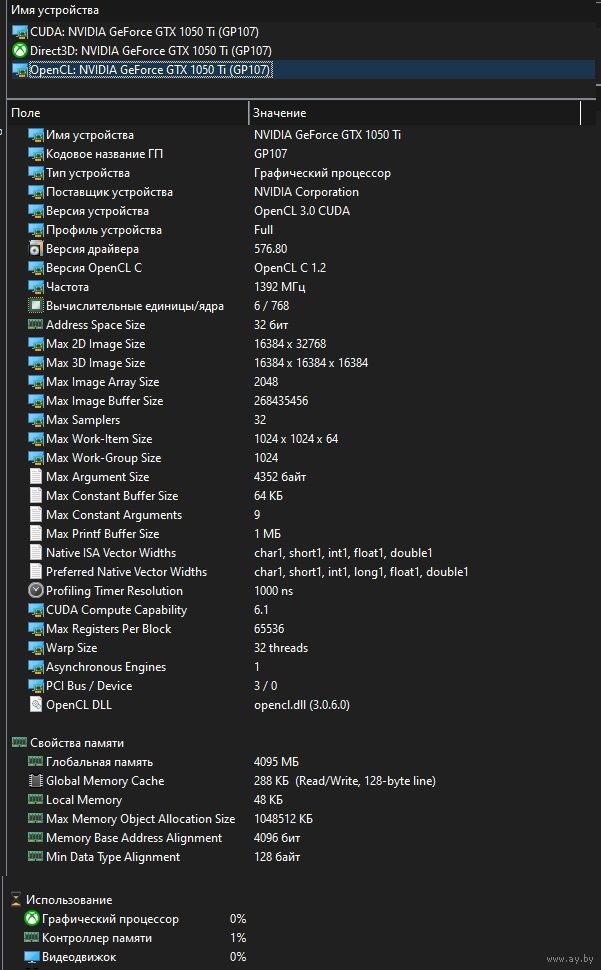This screenshot has height=970, width=601.
Task: Select the "Глобальная память" row
Action: click(99, 762)
